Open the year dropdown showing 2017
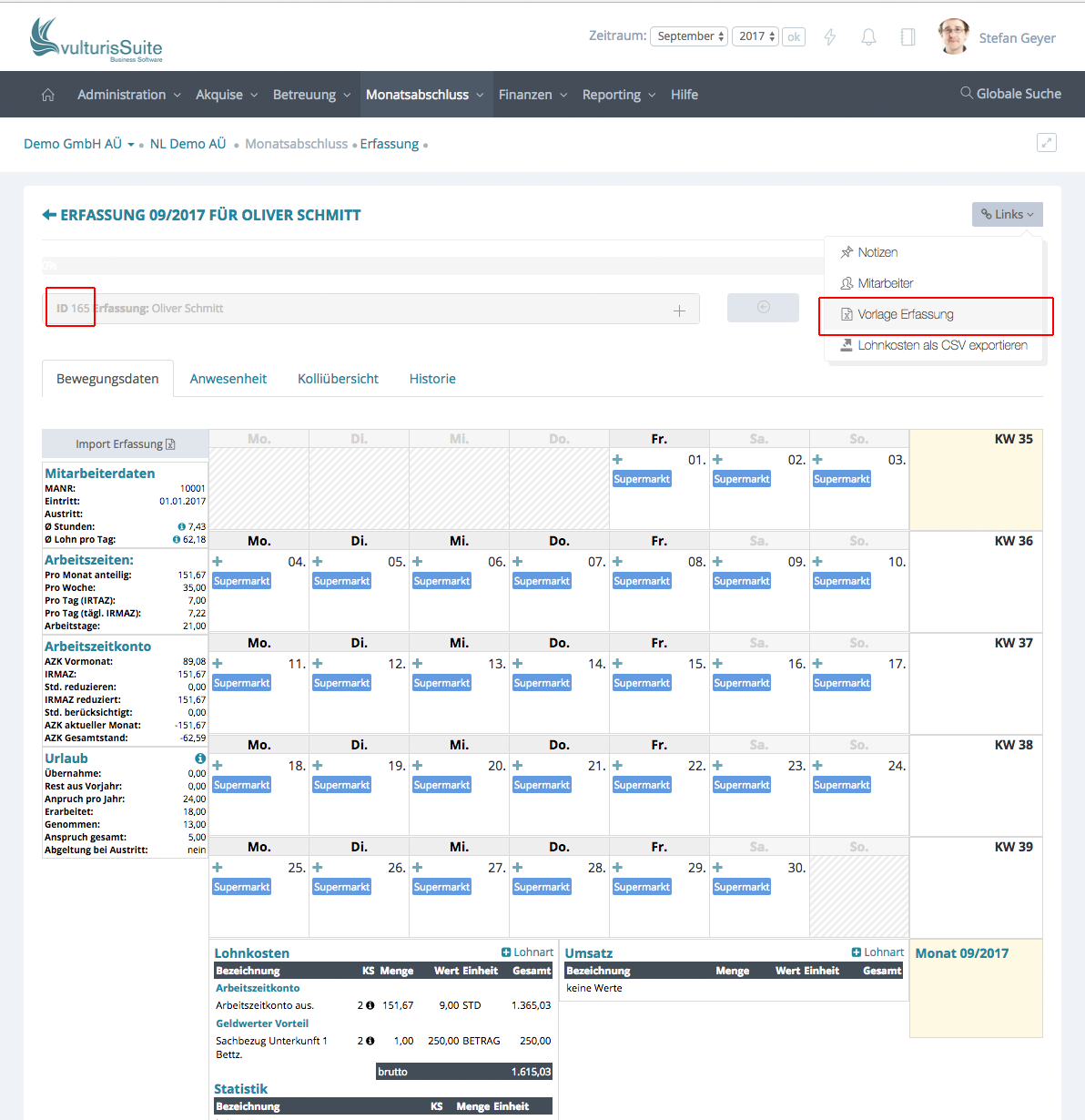Image resolution: width=1085 pixels, height=1120 pixels. (755, 36)
